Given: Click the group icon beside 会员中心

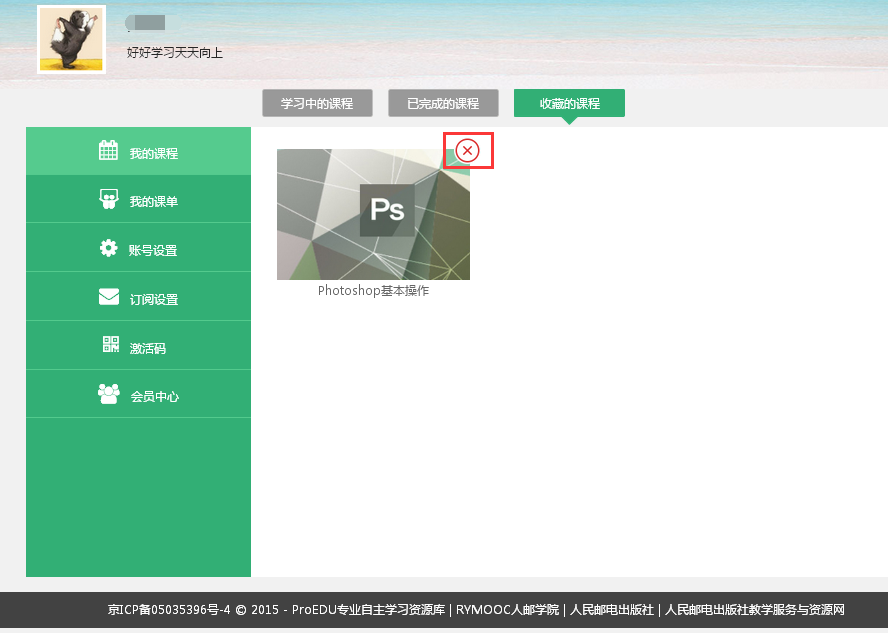Looking at the screenshot, I should (109, 394).
